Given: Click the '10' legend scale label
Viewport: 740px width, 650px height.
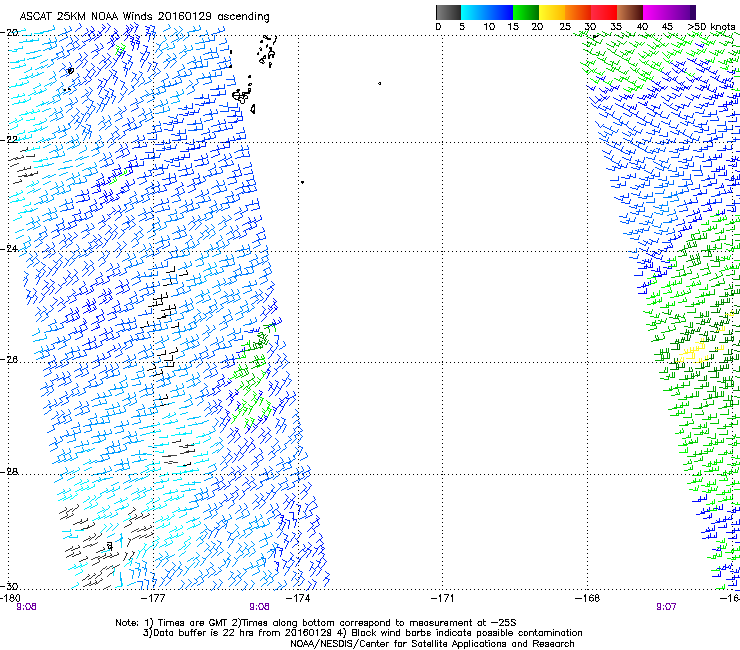Looking at the screenshot, I should (x=489, y=27).
